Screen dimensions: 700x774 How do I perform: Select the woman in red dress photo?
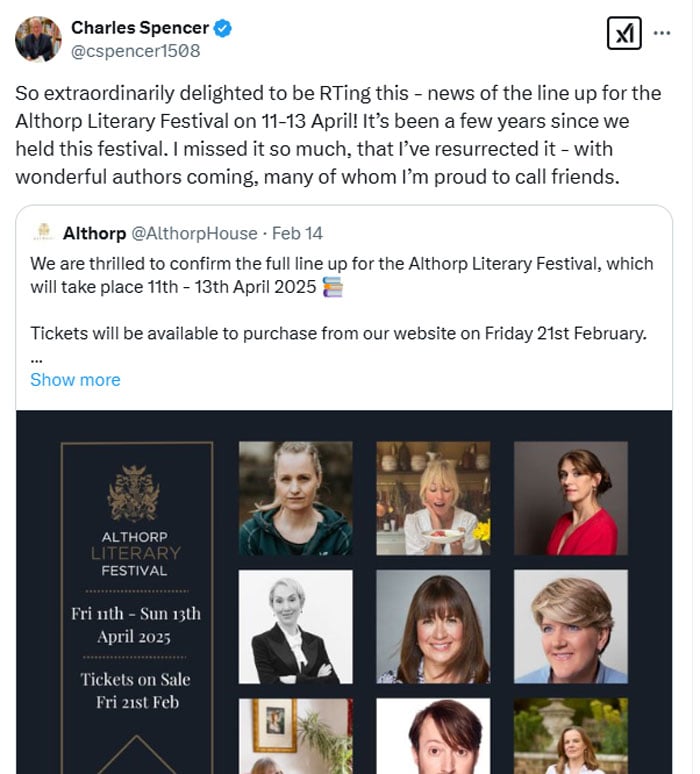point(570,498)
